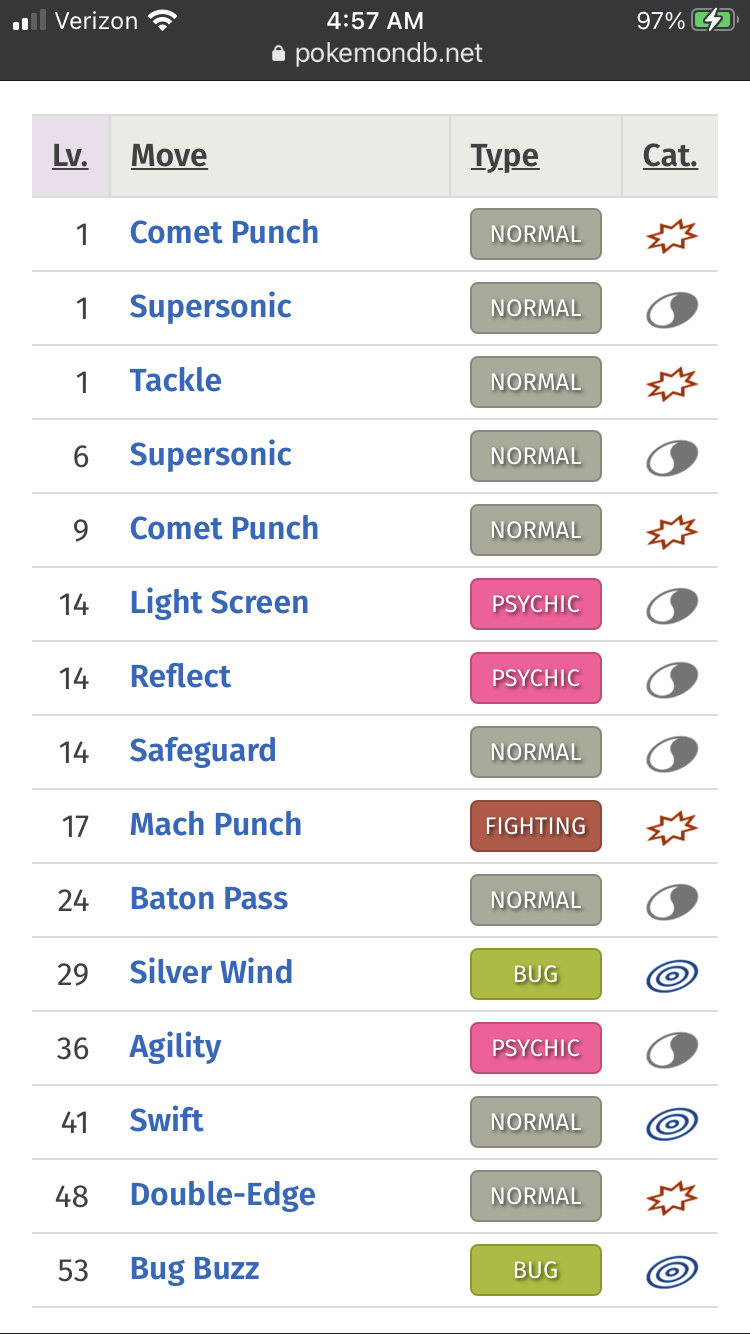Tap the physical category icon beside Tackle
The image size is (750, 1334).
pos(671,382)
